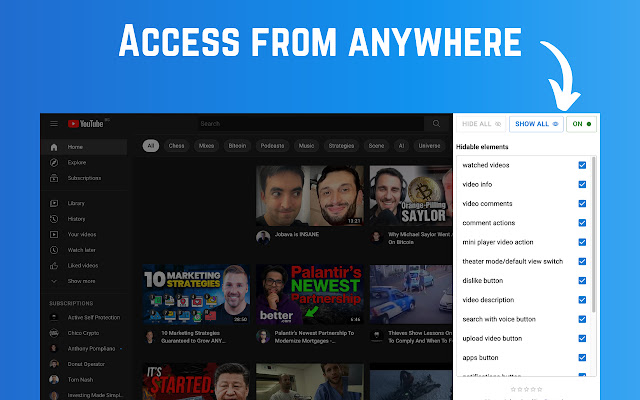Screen dimensions: 640x400
Task: Click the Hidable elements heading text
Action: pos(482,147)
